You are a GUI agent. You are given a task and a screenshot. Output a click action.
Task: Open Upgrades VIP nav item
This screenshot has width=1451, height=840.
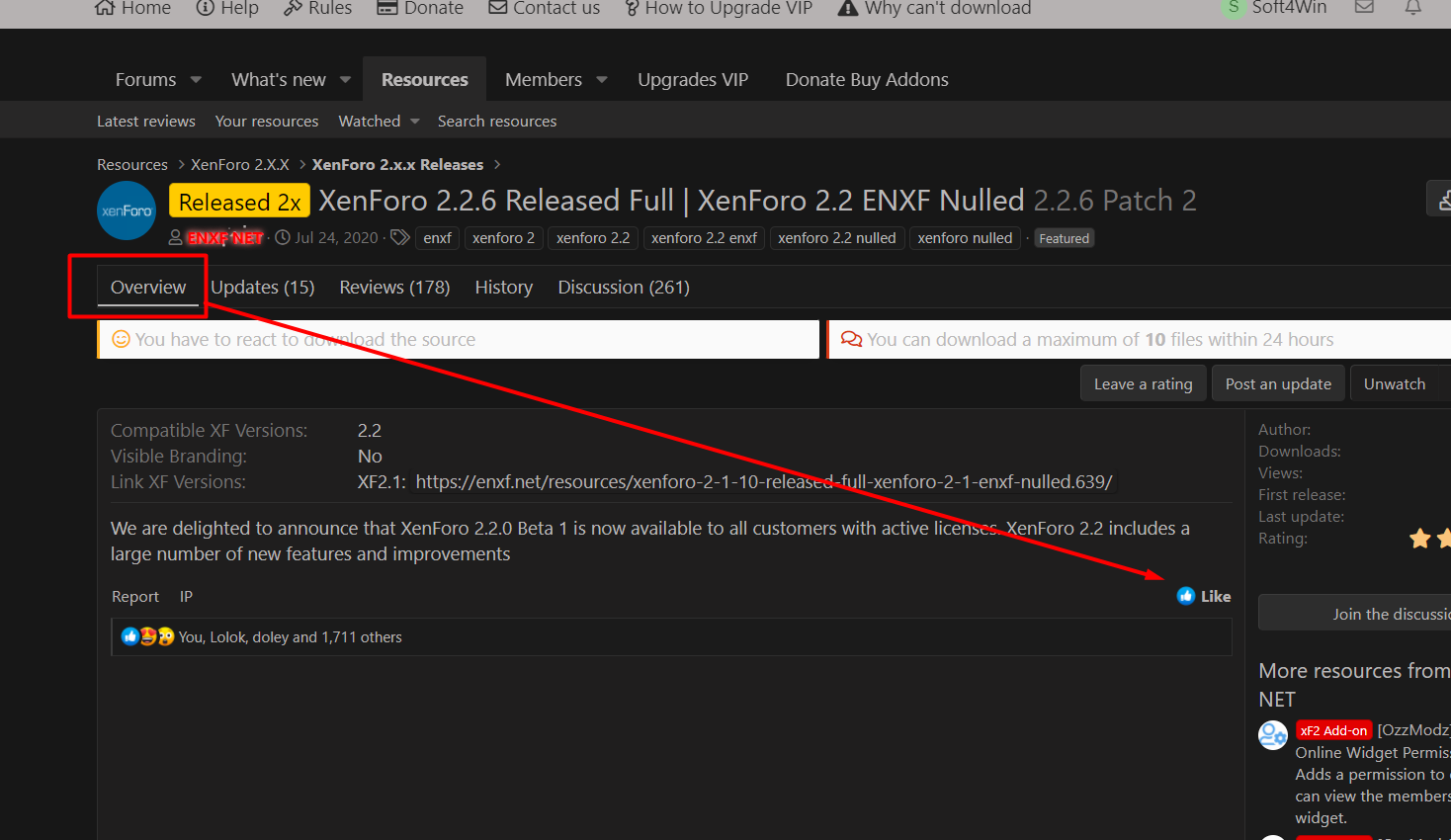click(x=693, y=79)
